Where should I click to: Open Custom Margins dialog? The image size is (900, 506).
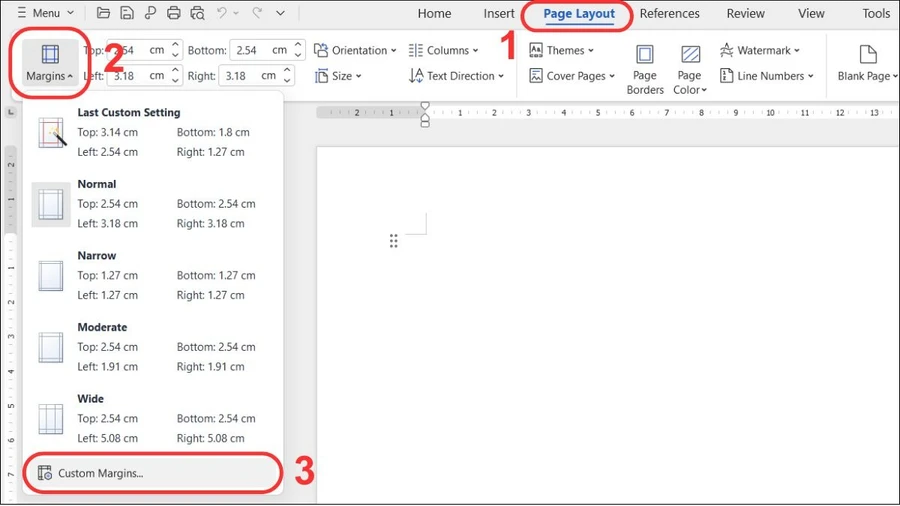click(153, 473)
